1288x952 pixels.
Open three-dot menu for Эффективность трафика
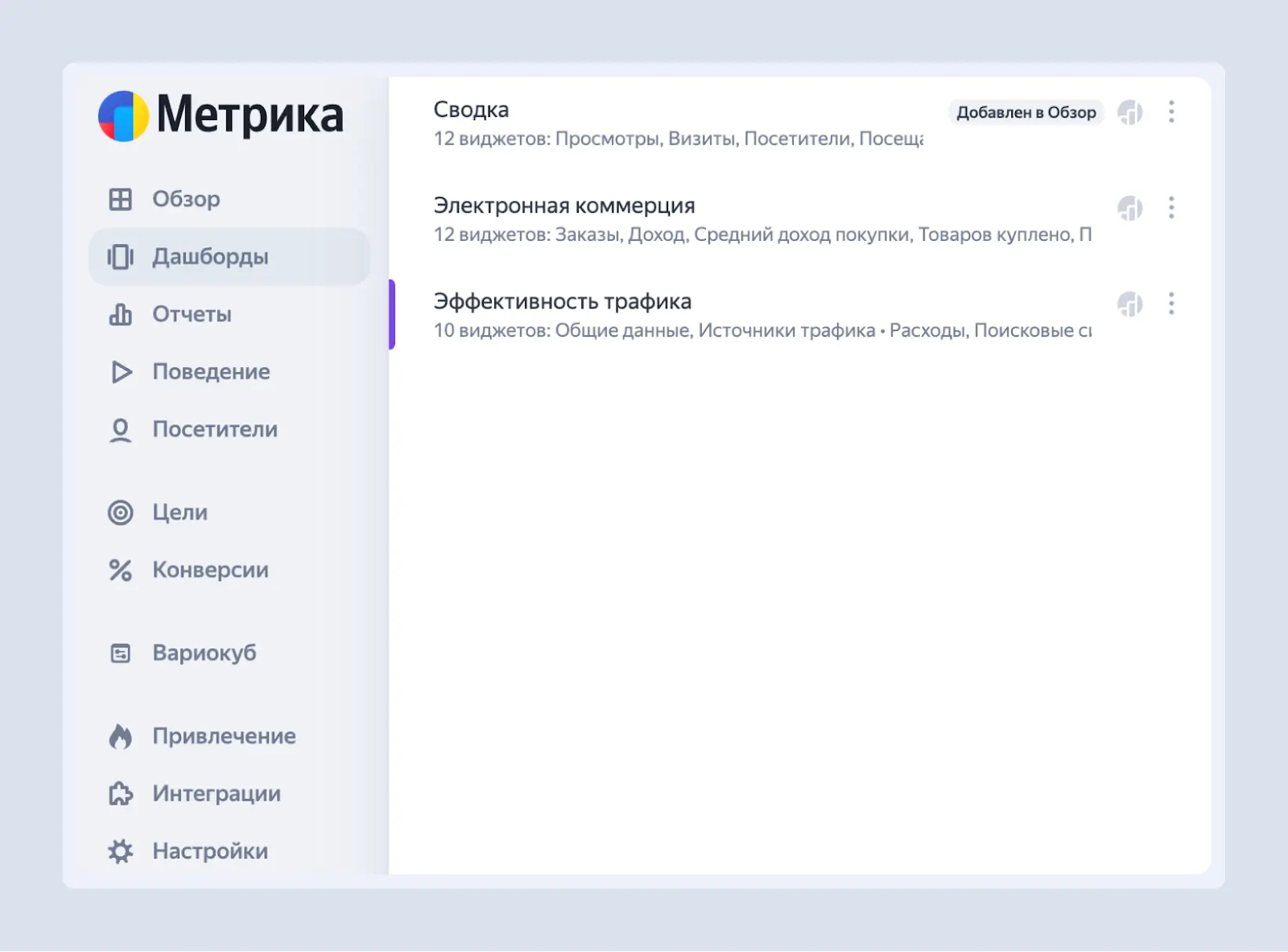pos(1171,304)
